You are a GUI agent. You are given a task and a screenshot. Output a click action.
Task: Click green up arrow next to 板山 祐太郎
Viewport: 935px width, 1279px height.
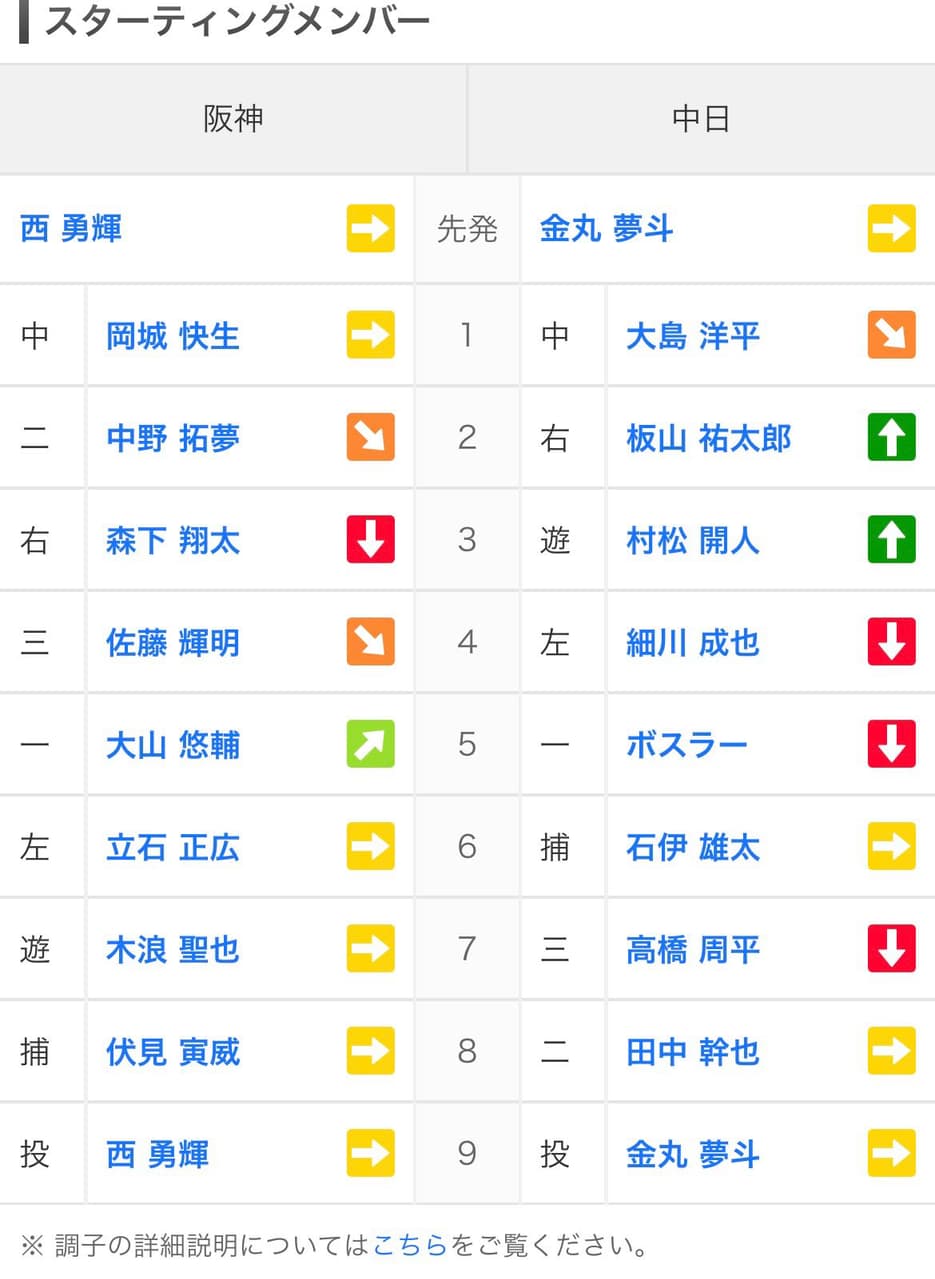(x=891, y=437)
